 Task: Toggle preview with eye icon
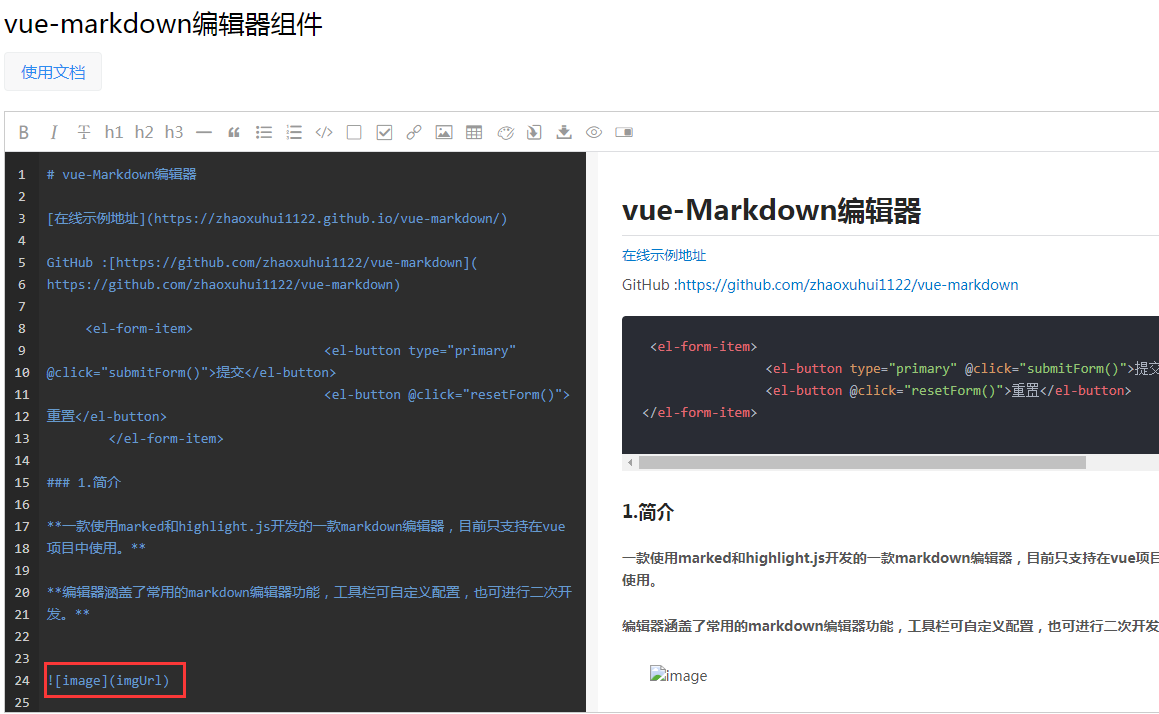click(x=594, y=132)
